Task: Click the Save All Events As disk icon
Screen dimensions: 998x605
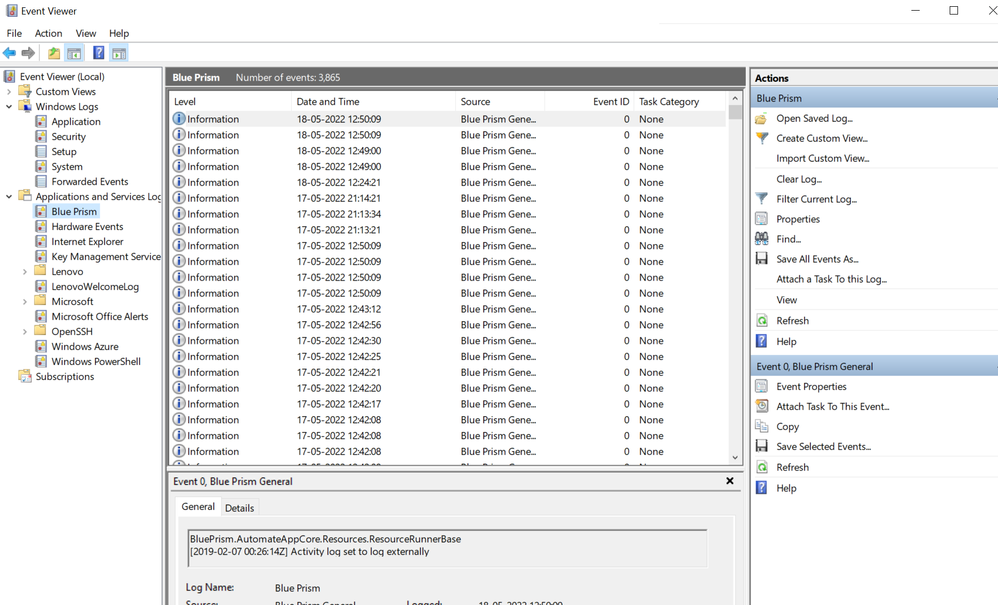Action: point(762,259)
